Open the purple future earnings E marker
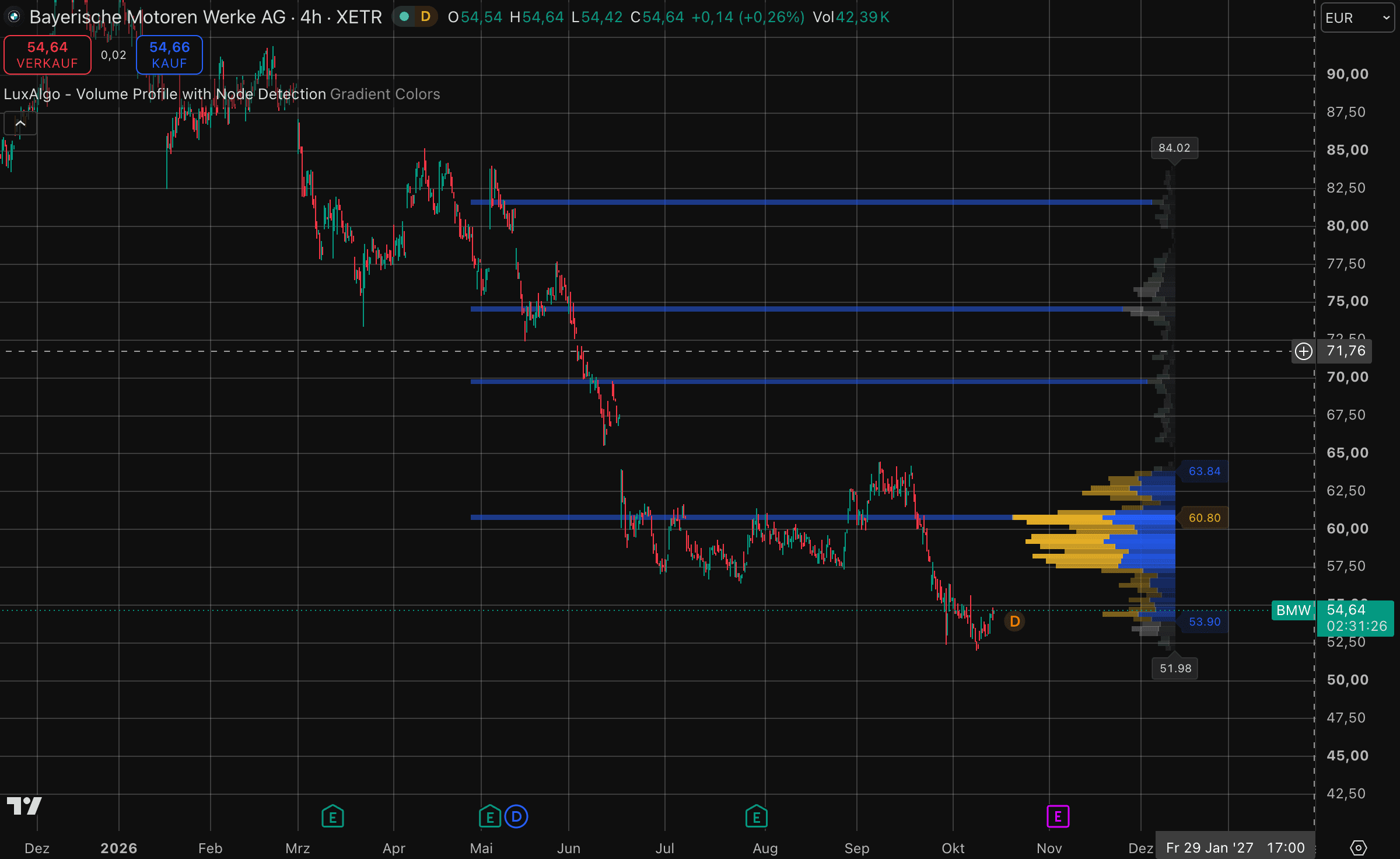Image resolution: width=1400 pixels, height=859 pixels. pyautogui.click(x=1058, y=816)
